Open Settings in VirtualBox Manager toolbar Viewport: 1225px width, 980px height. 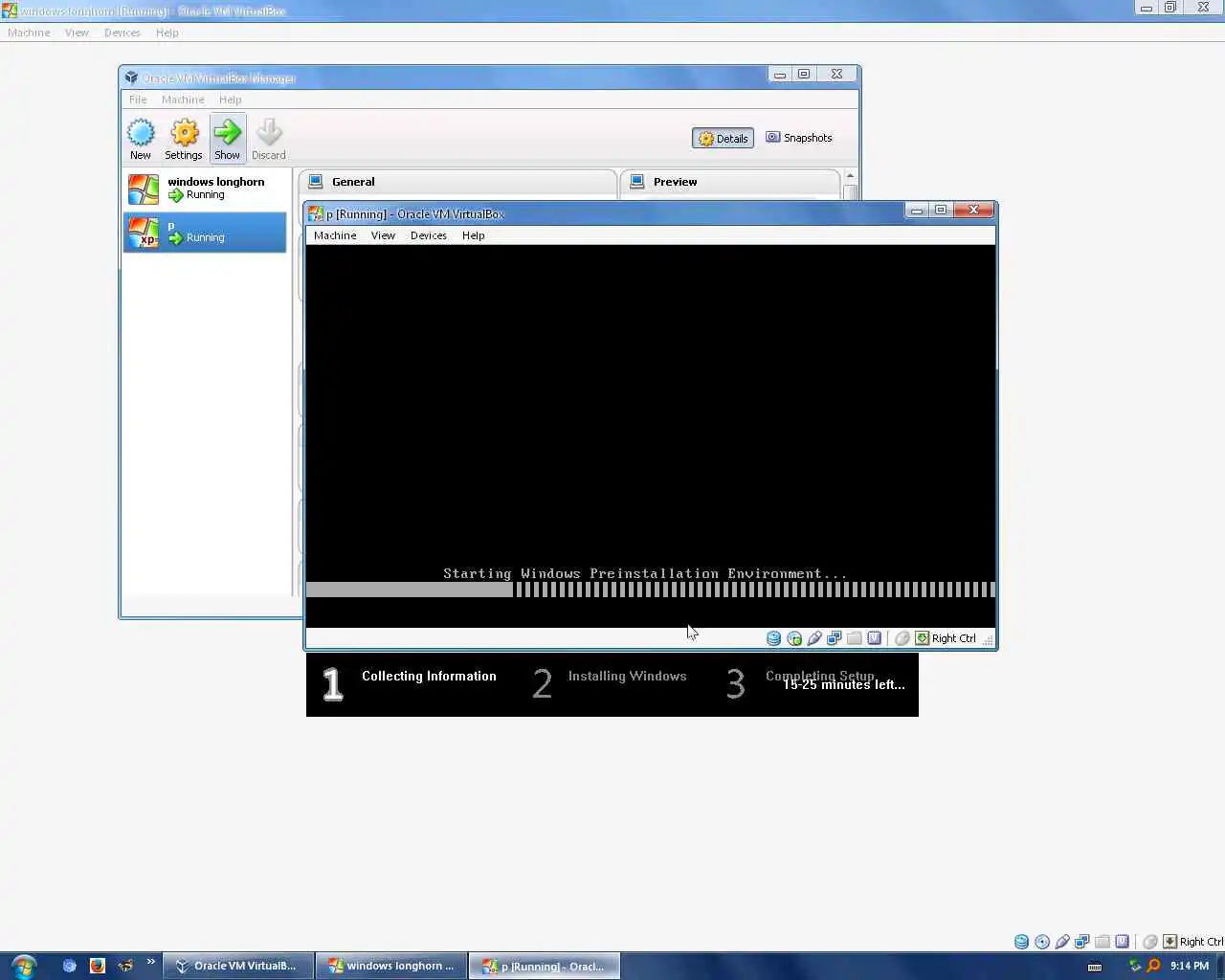click(184, 139)
